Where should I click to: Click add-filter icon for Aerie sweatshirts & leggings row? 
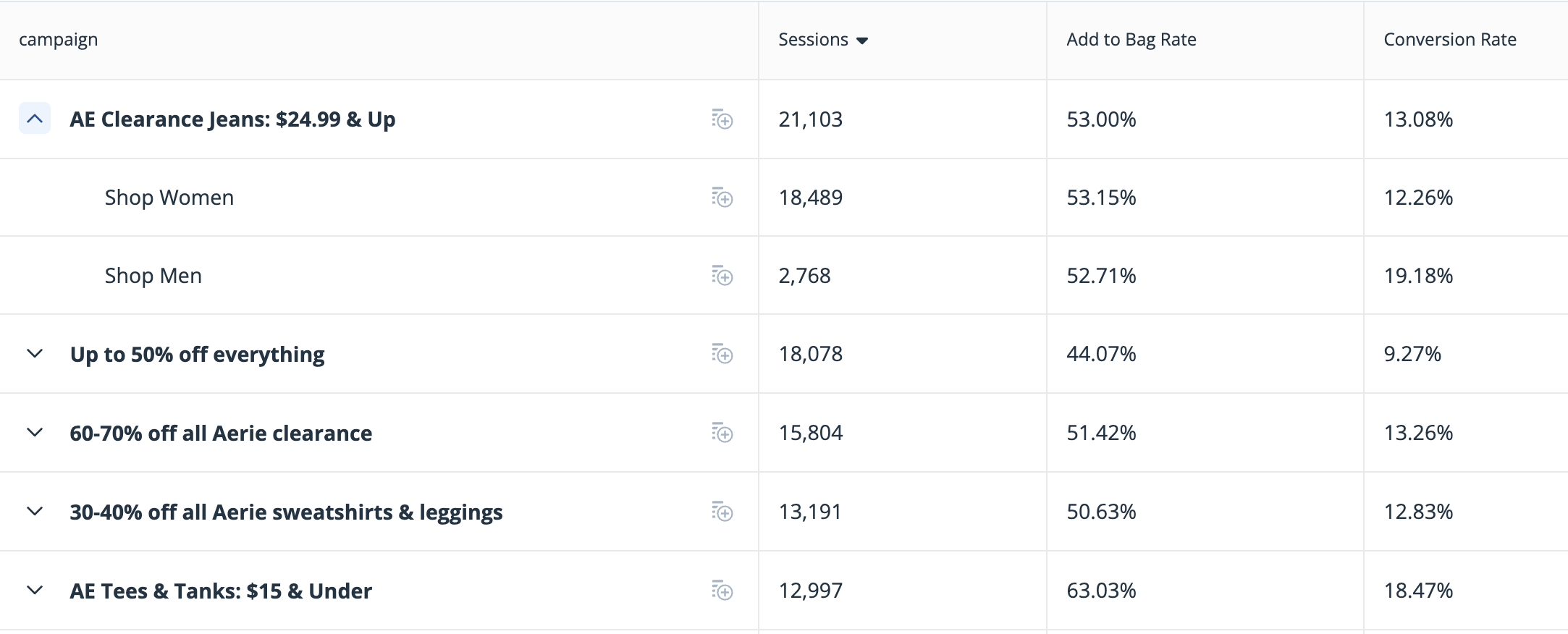pos(722,512)
